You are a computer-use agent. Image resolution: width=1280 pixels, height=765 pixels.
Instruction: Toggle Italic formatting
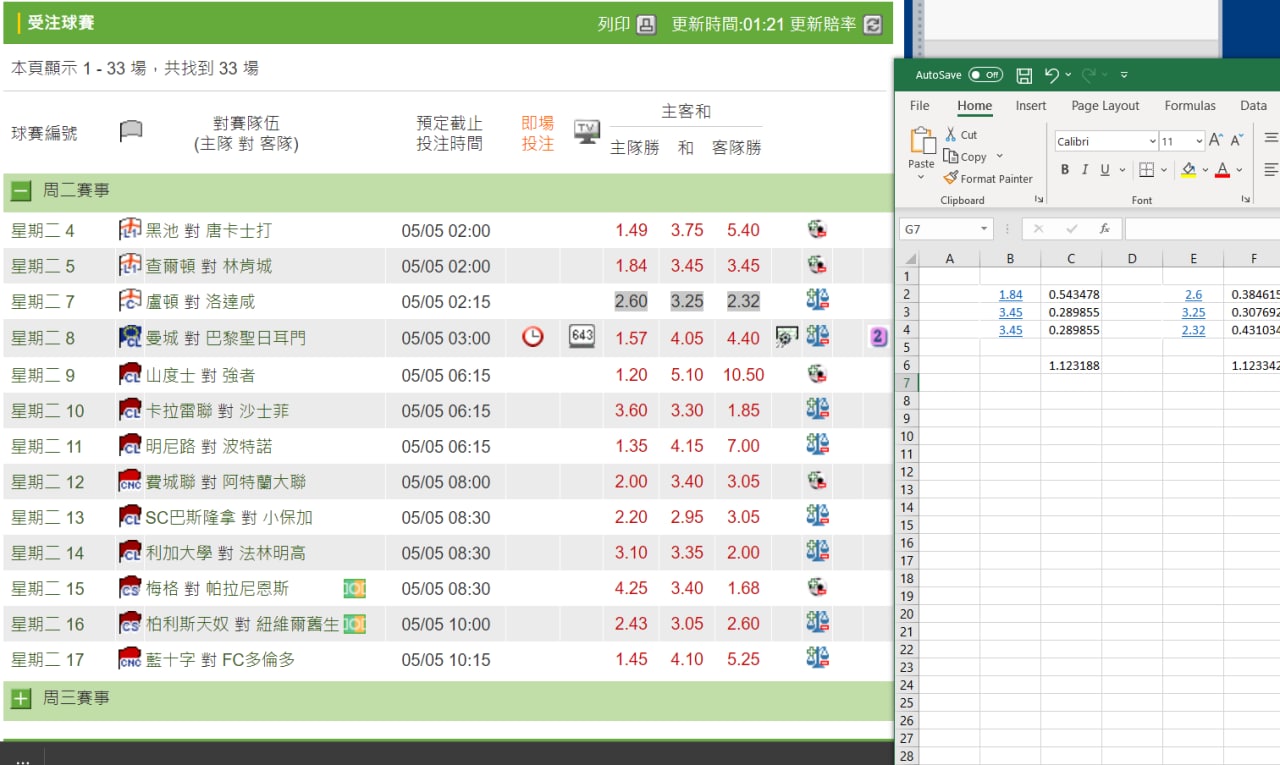[1085, 170]
